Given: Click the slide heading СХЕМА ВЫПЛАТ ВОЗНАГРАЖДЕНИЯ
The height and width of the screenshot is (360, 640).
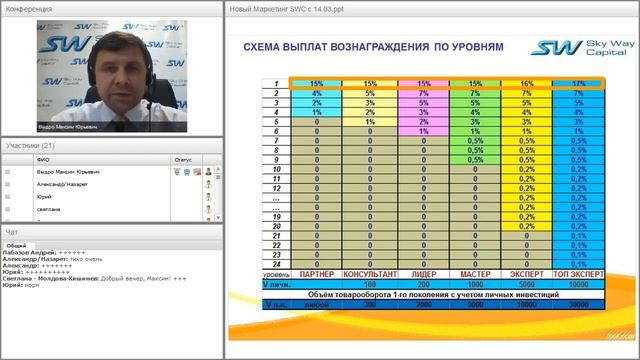Looking at the screenshot, I should point(373,47).
